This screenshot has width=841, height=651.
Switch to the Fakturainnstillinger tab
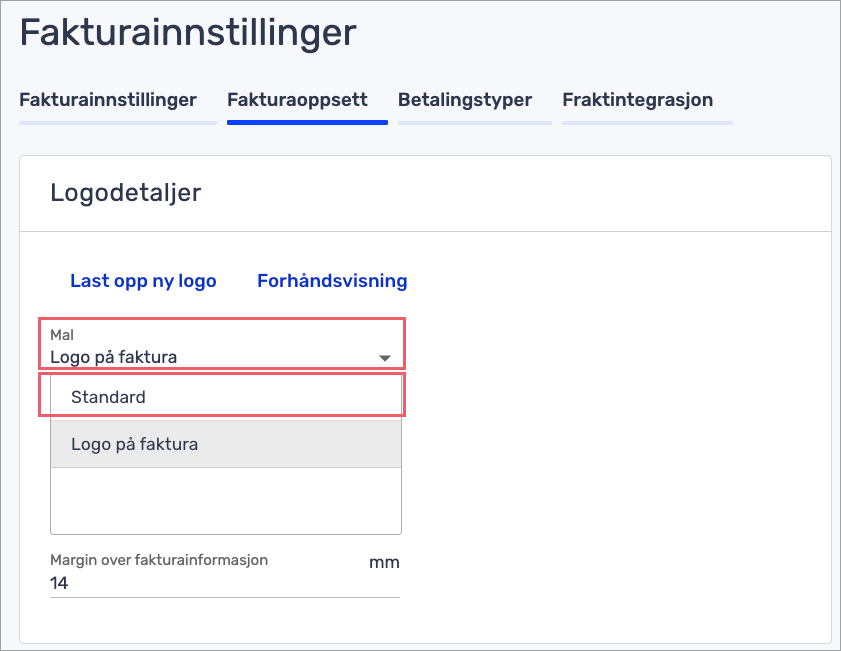click(x=108, y=100)
